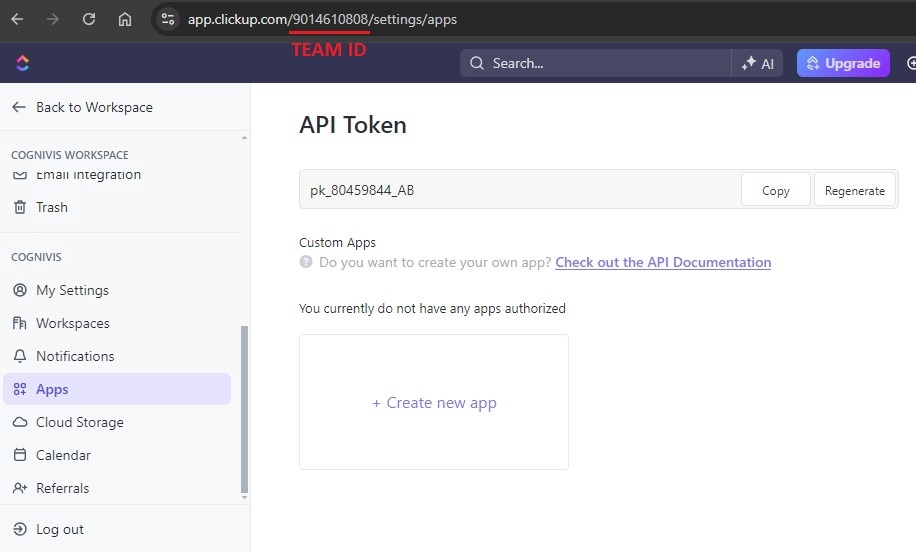
Task: Reload the page with the refresh icon
Action: [89, 19]
